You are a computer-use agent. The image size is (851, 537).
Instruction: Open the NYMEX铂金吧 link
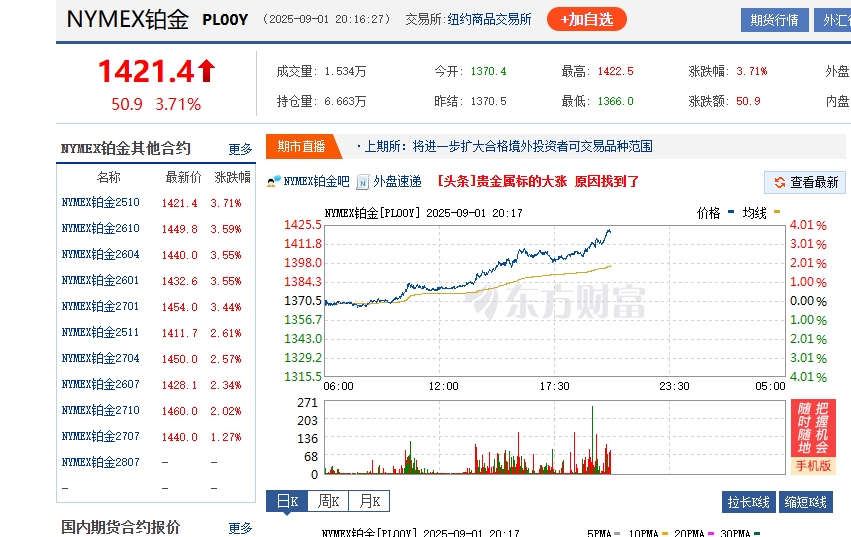[x=316, y=181]
